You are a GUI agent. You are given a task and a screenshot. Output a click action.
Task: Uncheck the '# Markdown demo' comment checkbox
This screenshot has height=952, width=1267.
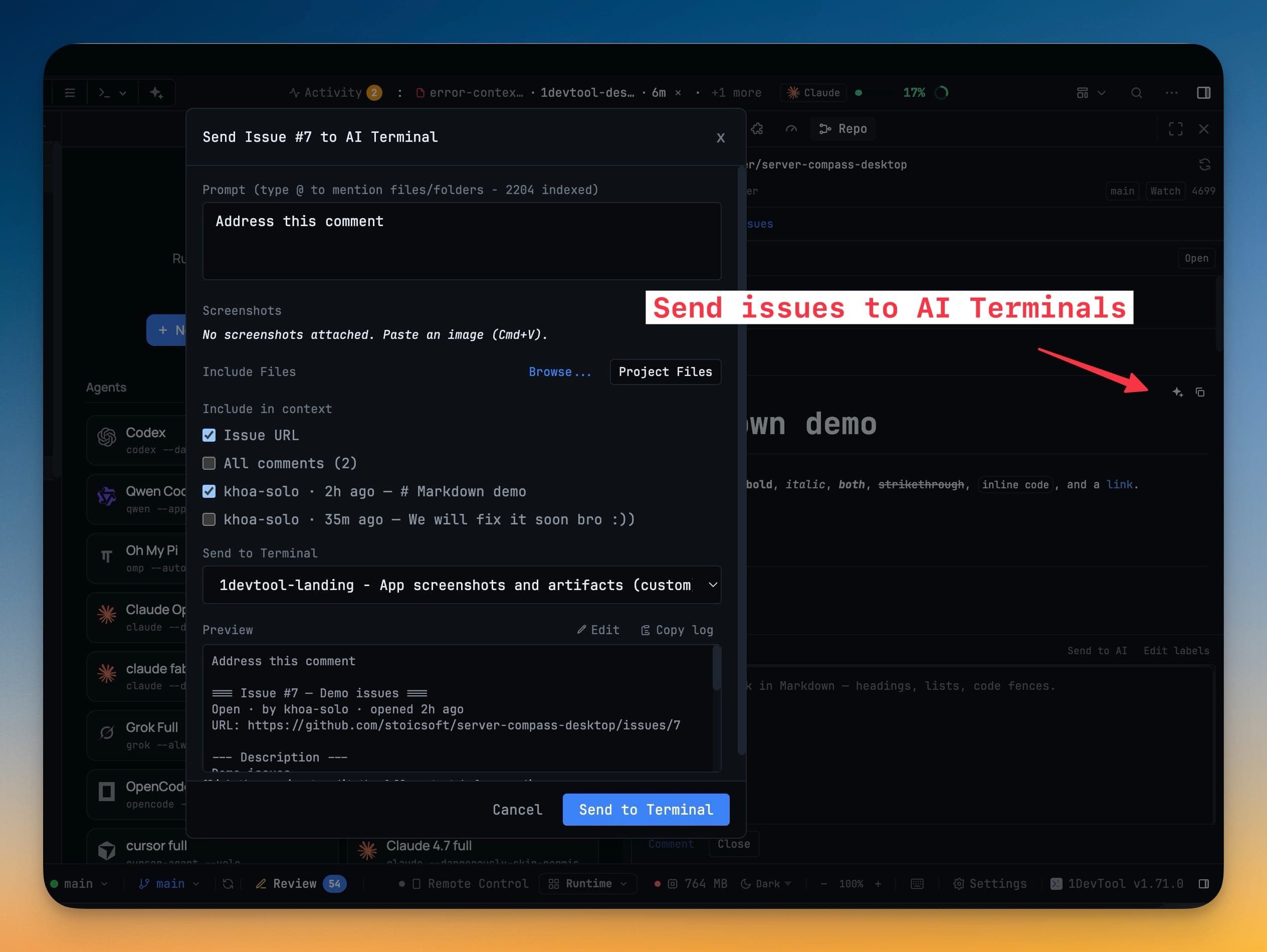click(x=209, y=491)
